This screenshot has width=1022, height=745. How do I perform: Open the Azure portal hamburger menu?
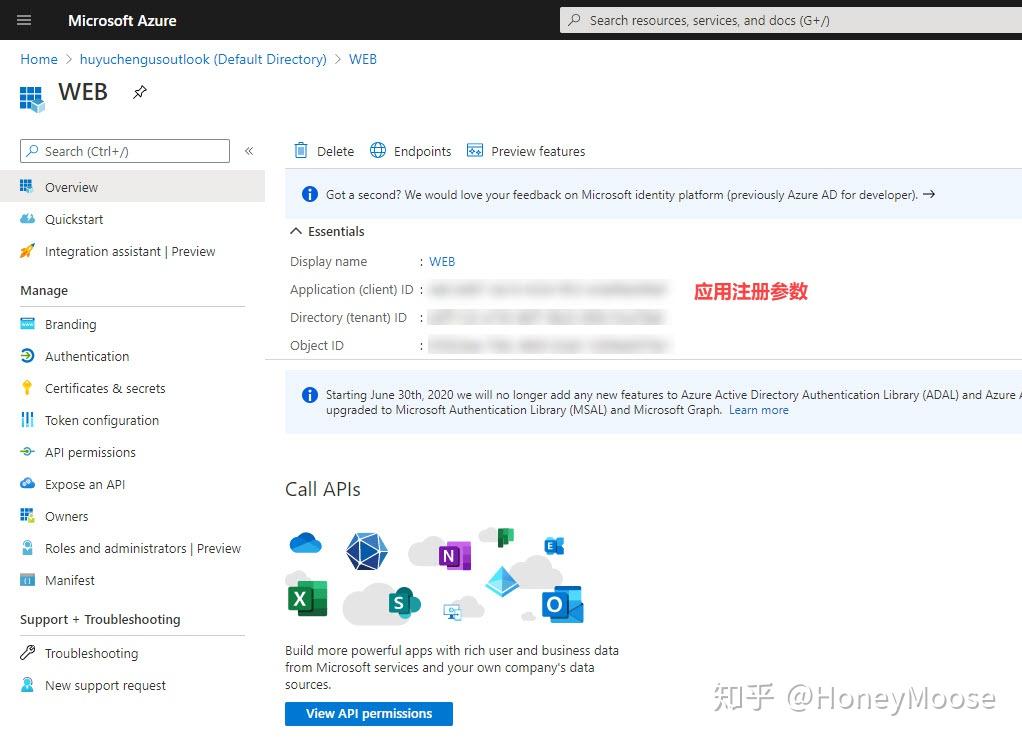[x=23, y=20]
